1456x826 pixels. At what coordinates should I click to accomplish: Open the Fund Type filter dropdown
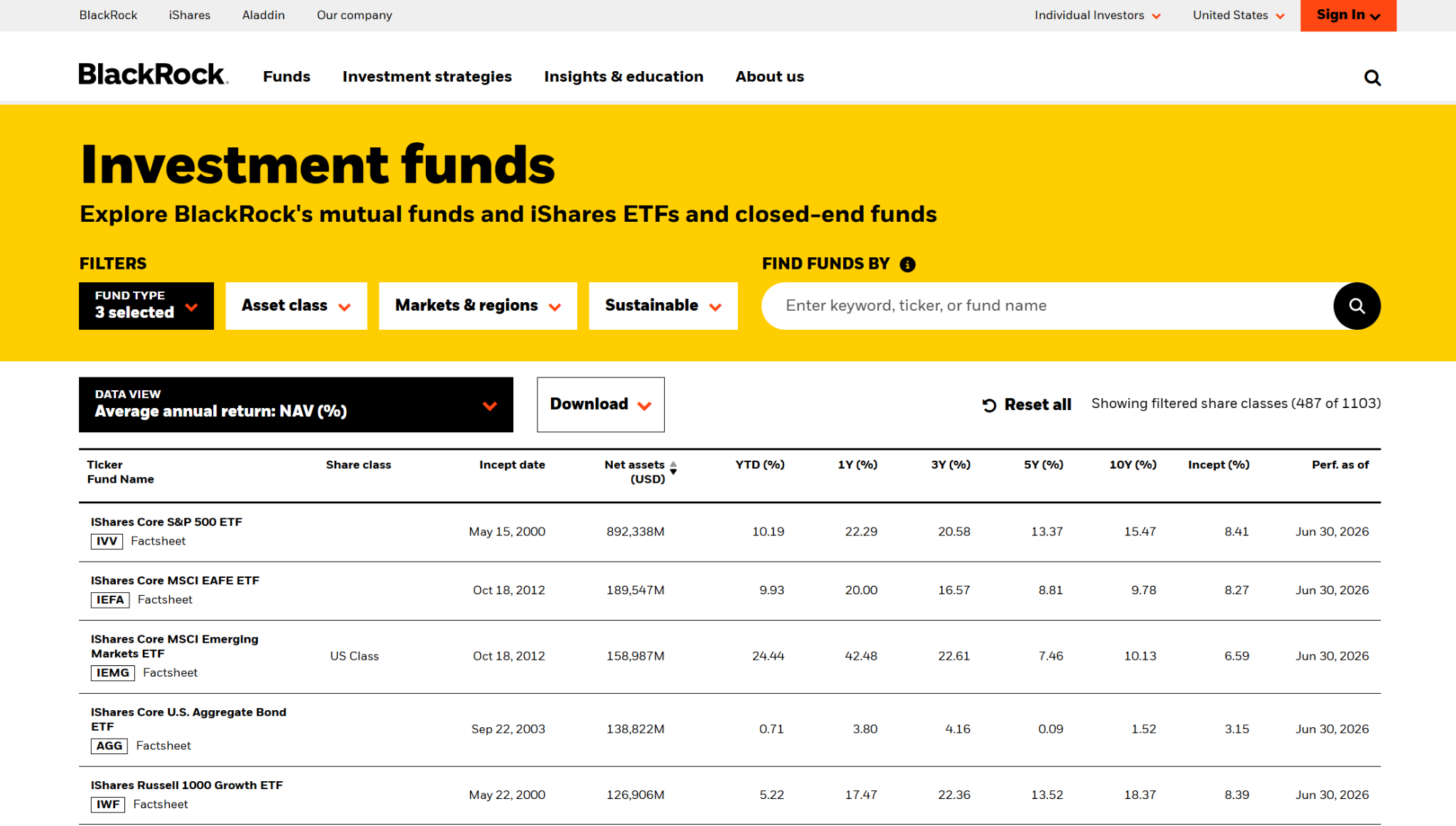click(146, 306)
